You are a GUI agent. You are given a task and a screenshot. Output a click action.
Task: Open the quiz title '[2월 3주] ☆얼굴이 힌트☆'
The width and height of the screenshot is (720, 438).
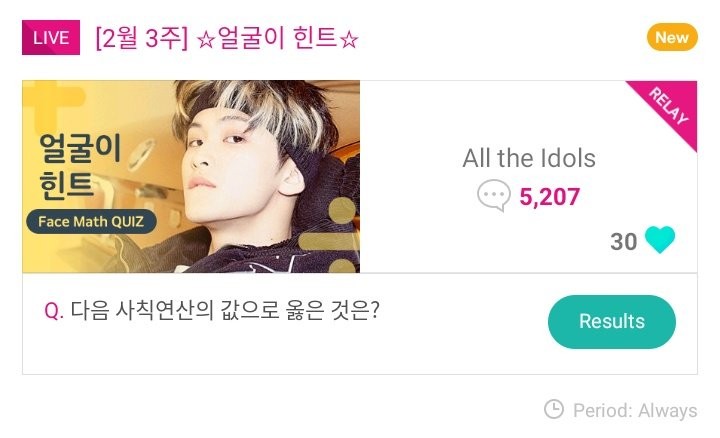pos(227,38)
